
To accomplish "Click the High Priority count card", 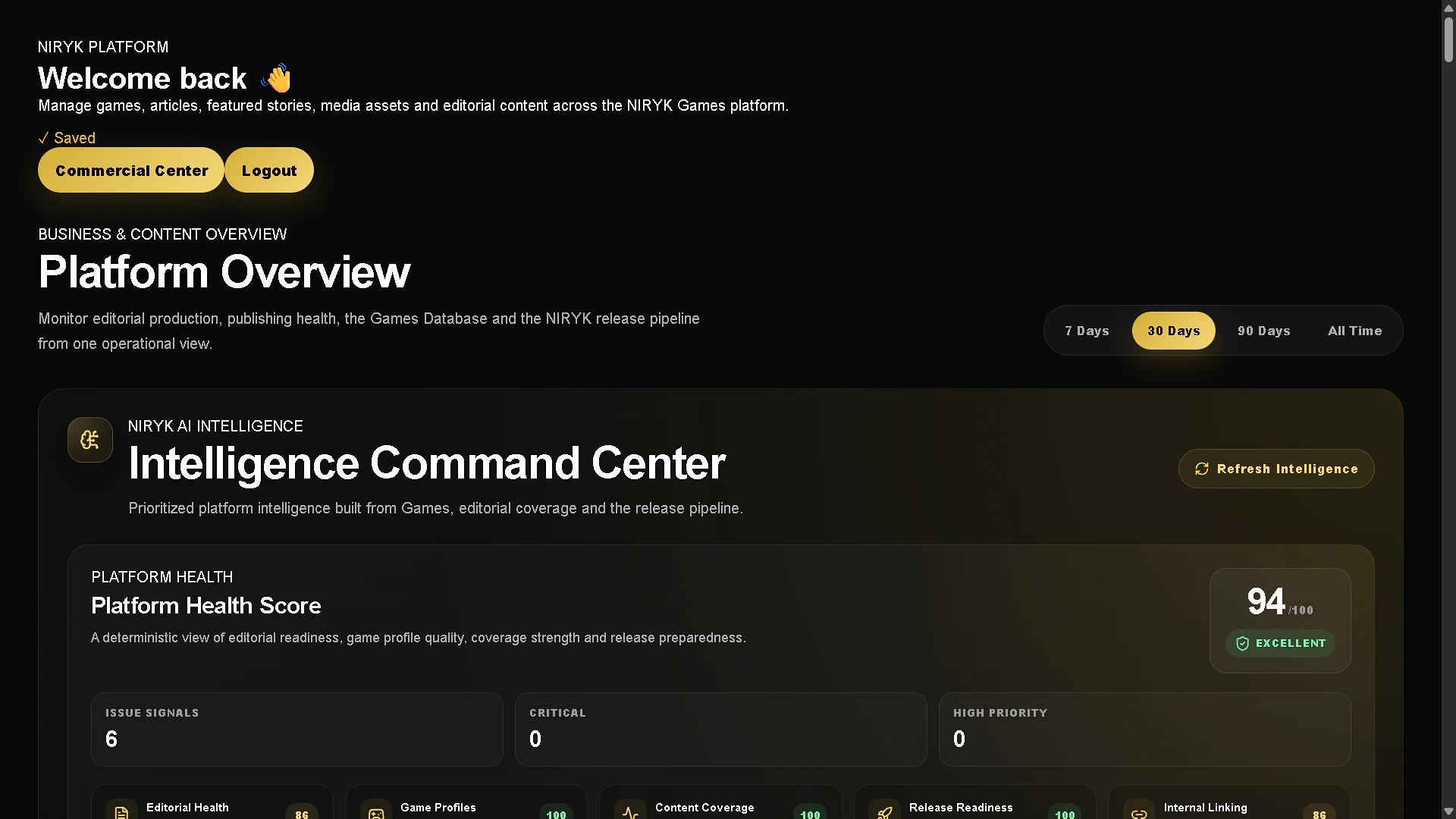I will pos(1145,730).
